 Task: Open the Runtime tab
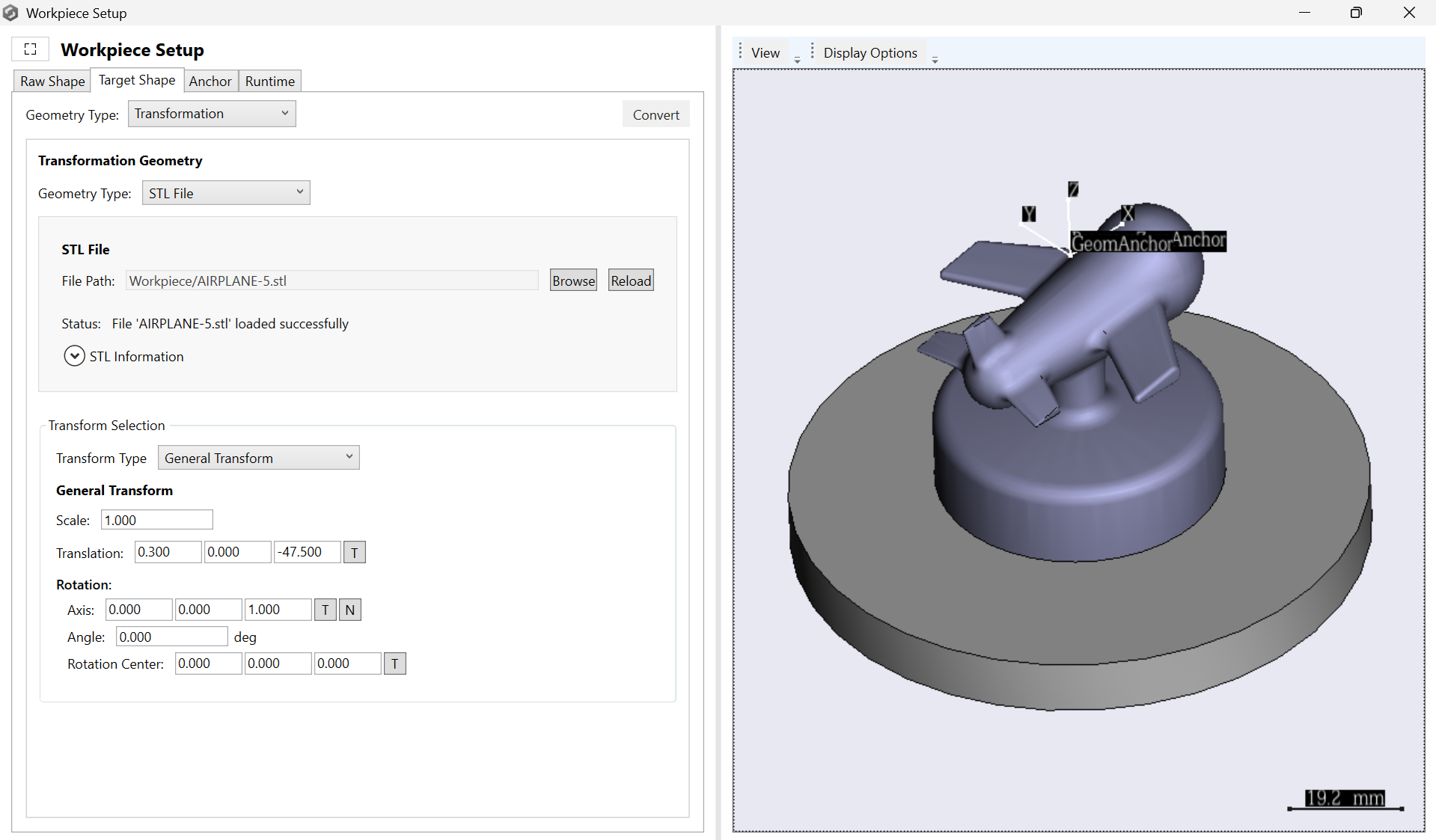pos(269,81)
